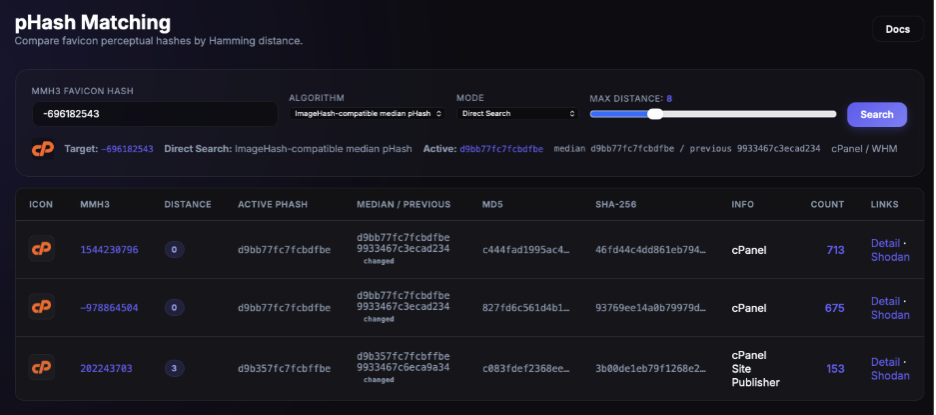Click the SHA-256 value 46fd44c4dd861eb794…
936x415 pixels.
(651, 250)
